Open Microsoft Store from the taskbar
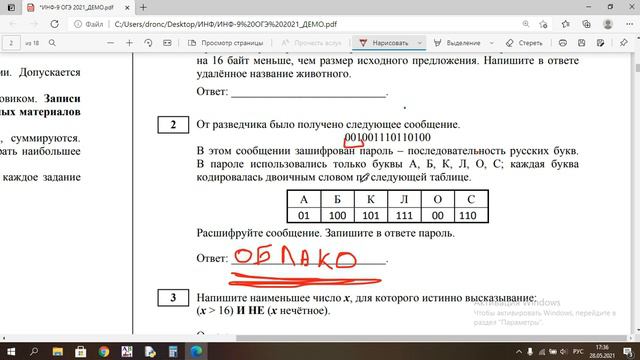Image resolution: width=640 pixels, height=360 pixels. coord(80,351)
